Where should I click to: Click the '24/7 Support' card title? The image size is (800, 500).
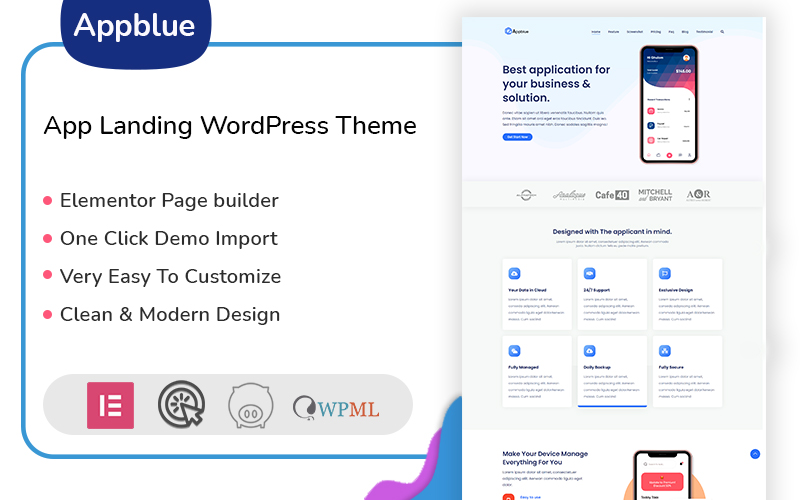click(596, 290)
